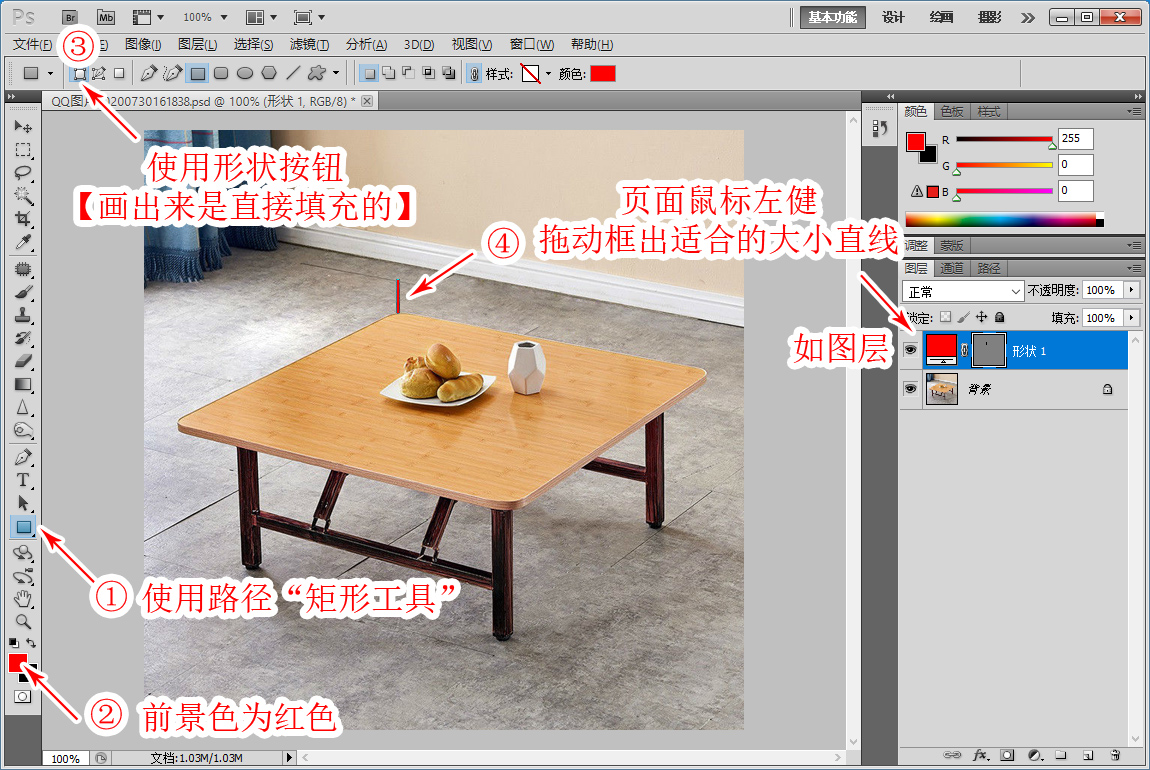This screenshot has height=770, width=1150.
Task: Open the tool preset picker arrow
Action: [x=50, y=73]
